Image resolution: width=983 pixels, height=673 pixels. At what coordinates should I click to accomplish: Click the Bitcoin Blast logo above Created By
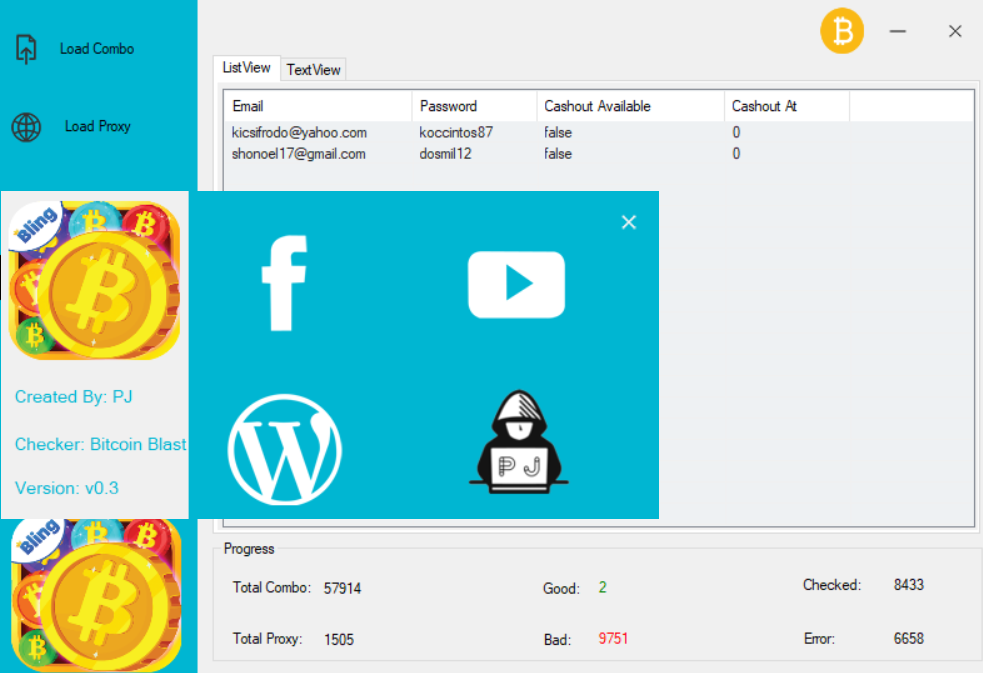[95, 280]
